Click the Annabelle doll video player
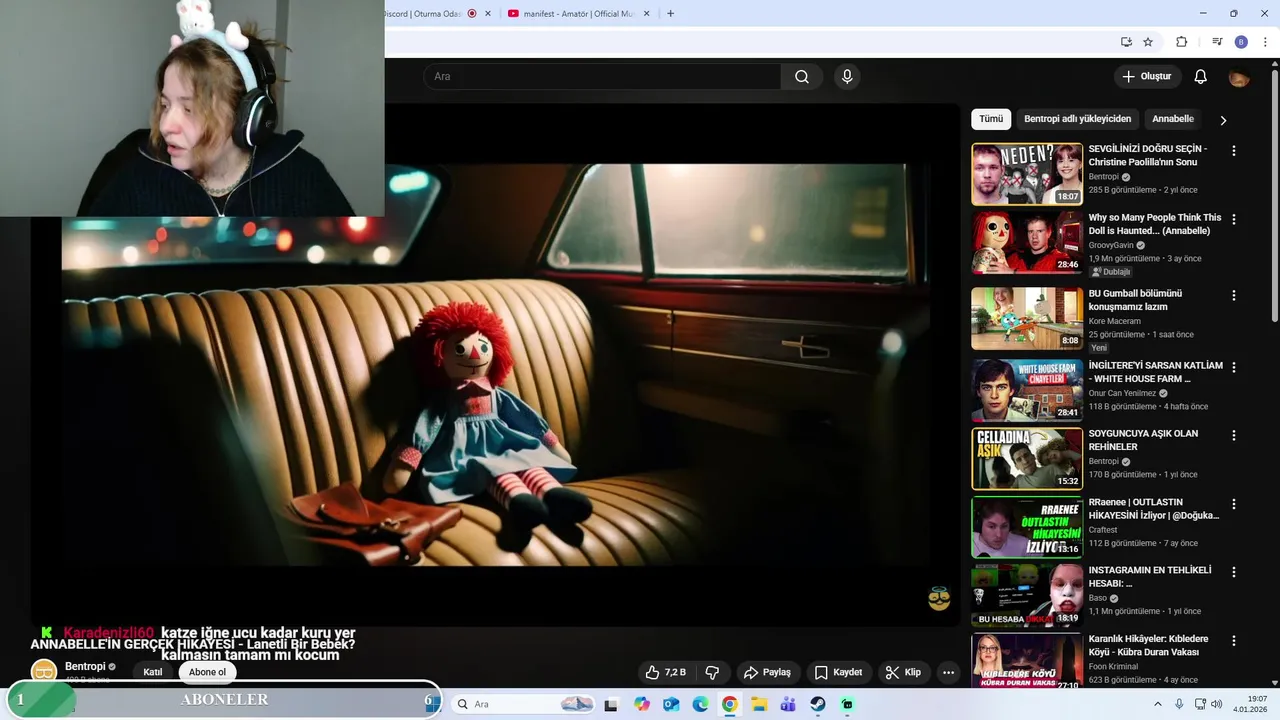 (495, 365)
